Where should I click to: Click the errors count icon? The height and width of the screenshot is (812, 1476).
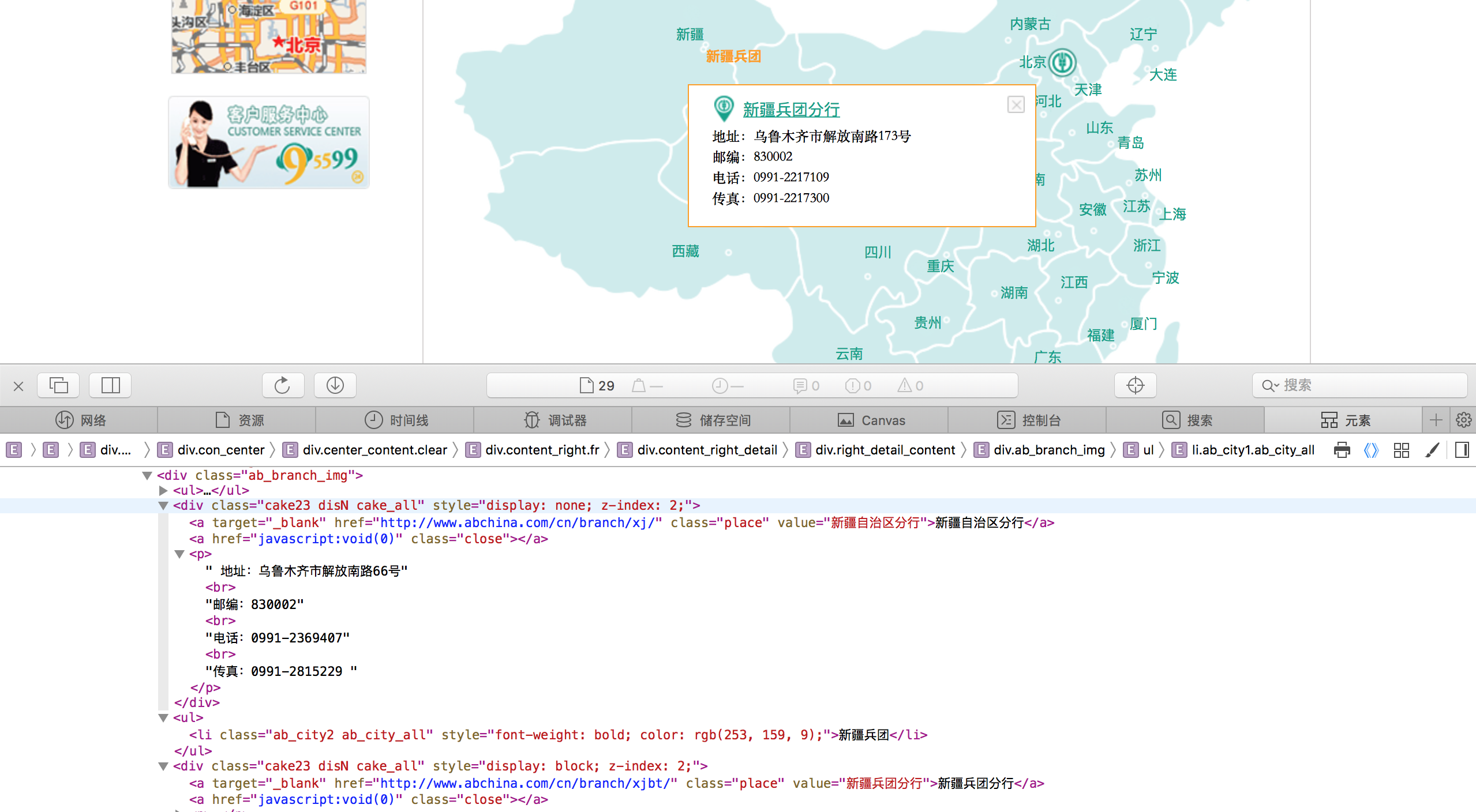[858, 385]
